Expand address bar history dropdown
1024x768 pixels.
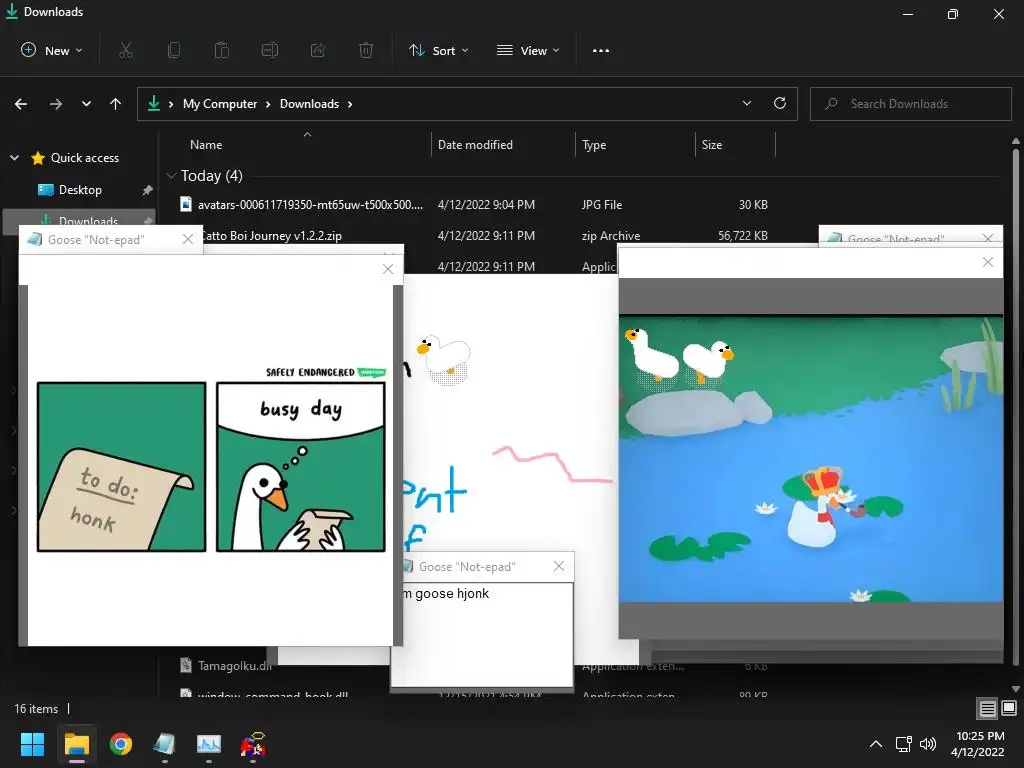[746, 103]
